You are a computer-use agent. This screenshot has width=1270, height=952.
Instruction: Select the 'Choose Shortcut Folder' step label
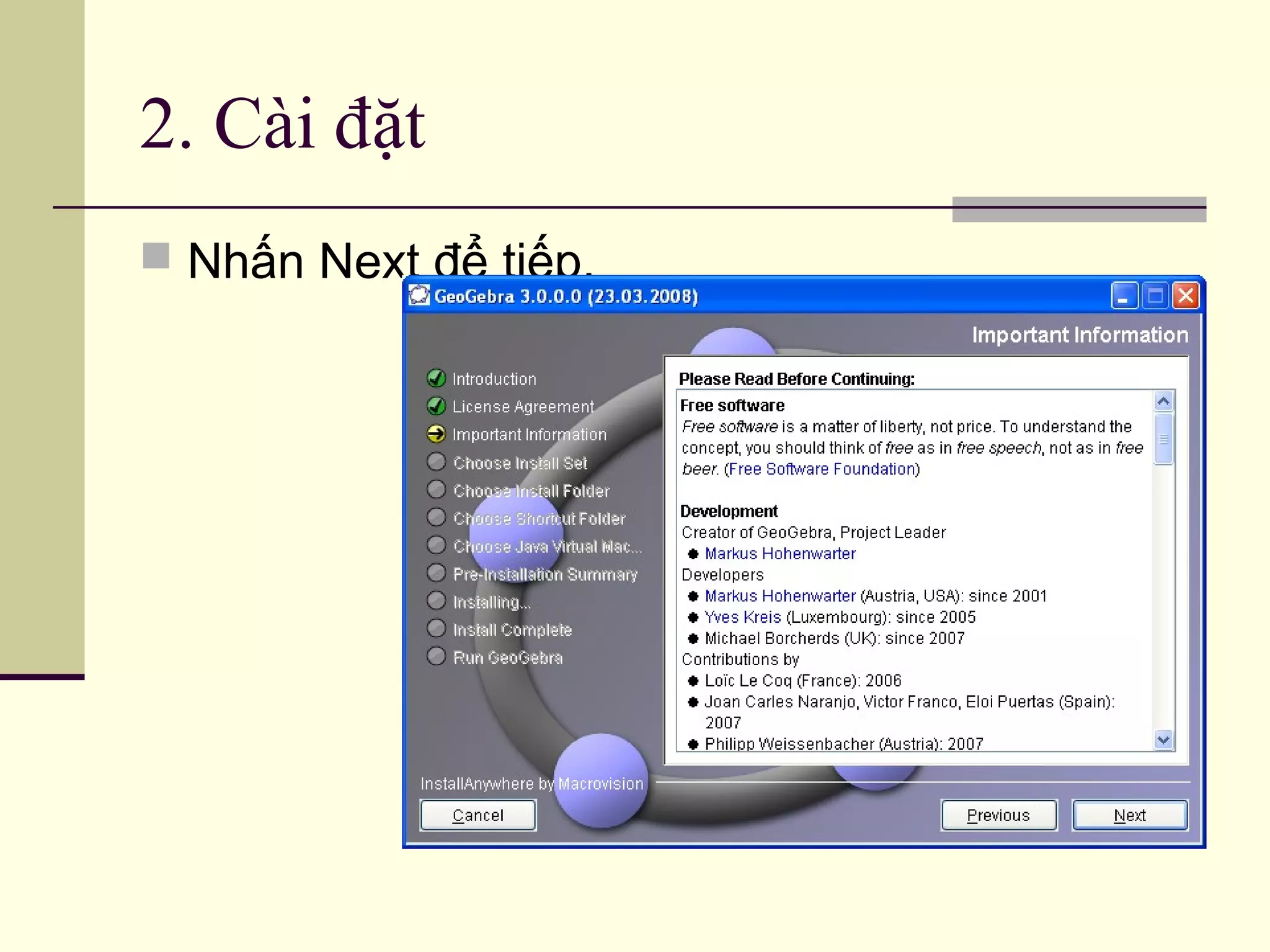pyautogui.click(x=539, y=519)
